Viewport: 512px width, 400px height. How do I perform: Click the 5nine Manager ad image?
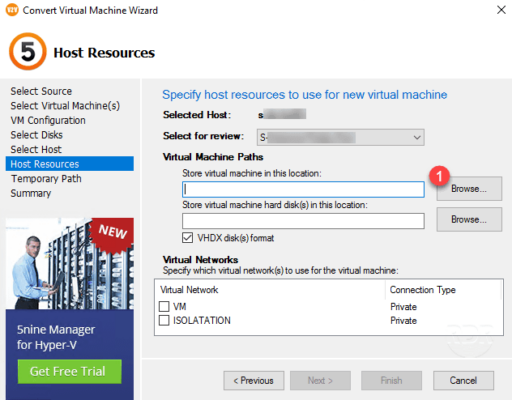(70, 263)
